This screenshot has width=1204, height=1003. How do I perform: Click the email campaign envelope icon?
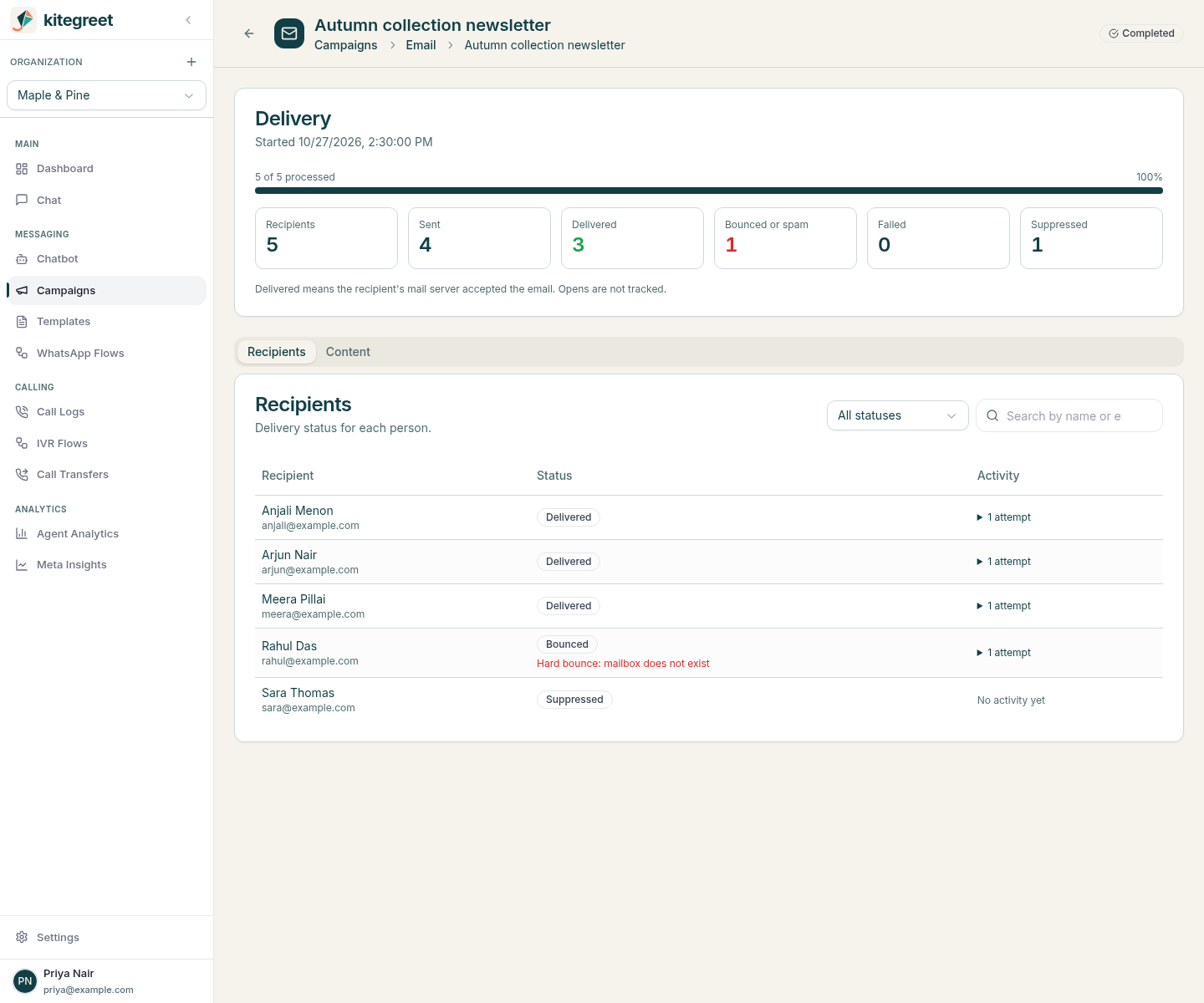click(x=289, y=33)
